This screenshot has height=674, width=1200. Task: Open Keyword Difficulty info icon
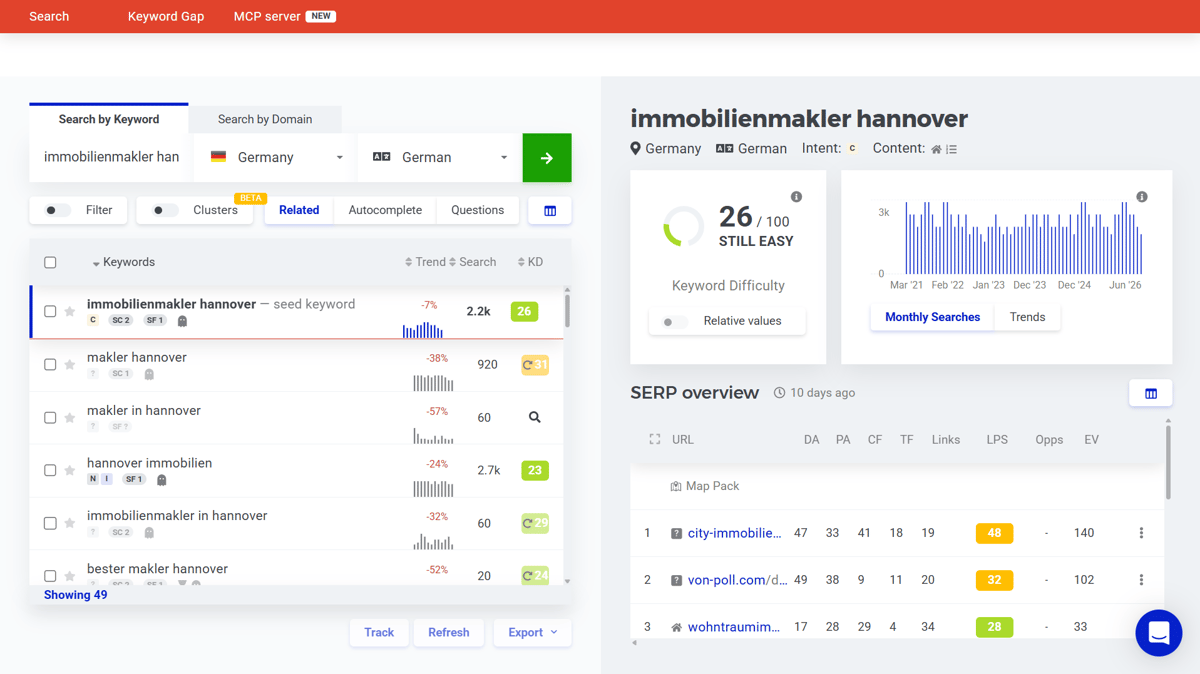pyautogui.click(x=796, y=197)
